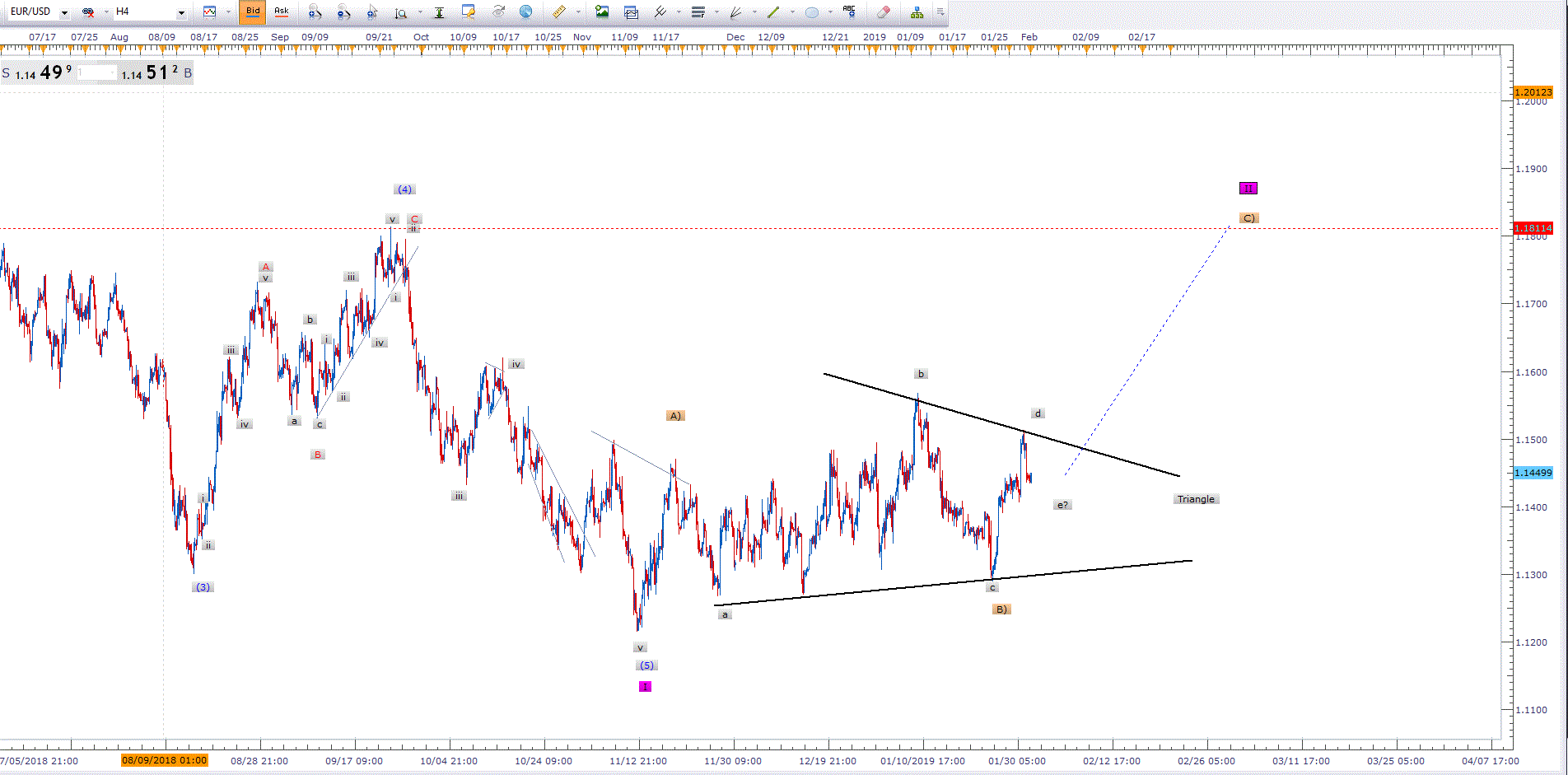Viewport: 1568px width, 775px height.
Task: Select the ellipse shape drawing tool
Action: pyautogui.click(x=812, y=12)
